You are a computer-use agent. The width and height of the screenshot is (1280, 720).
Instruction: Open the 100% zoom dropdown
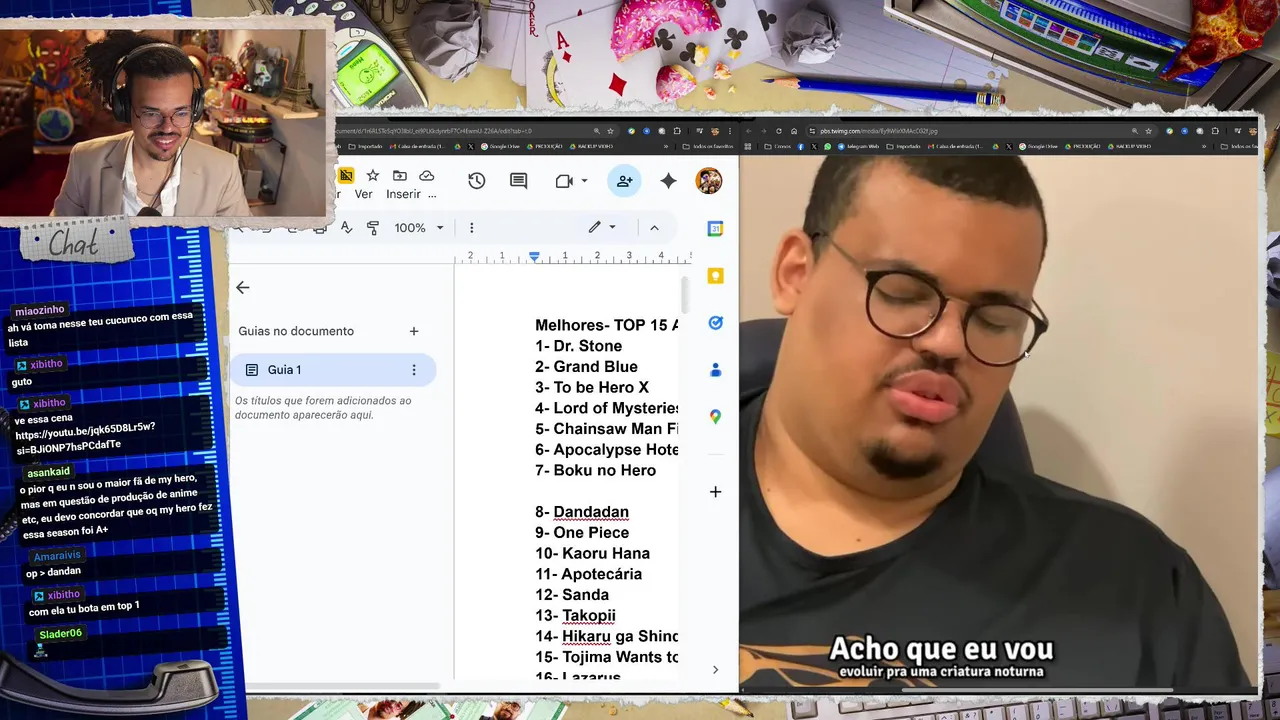418,228
